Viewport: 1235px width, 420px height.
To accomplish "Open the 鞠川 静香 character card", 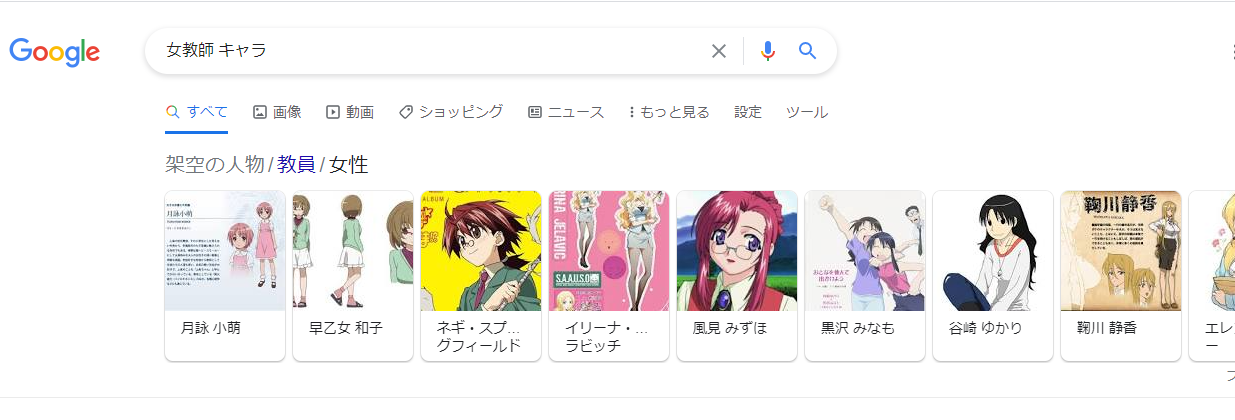I will (x=1121, y=275).
